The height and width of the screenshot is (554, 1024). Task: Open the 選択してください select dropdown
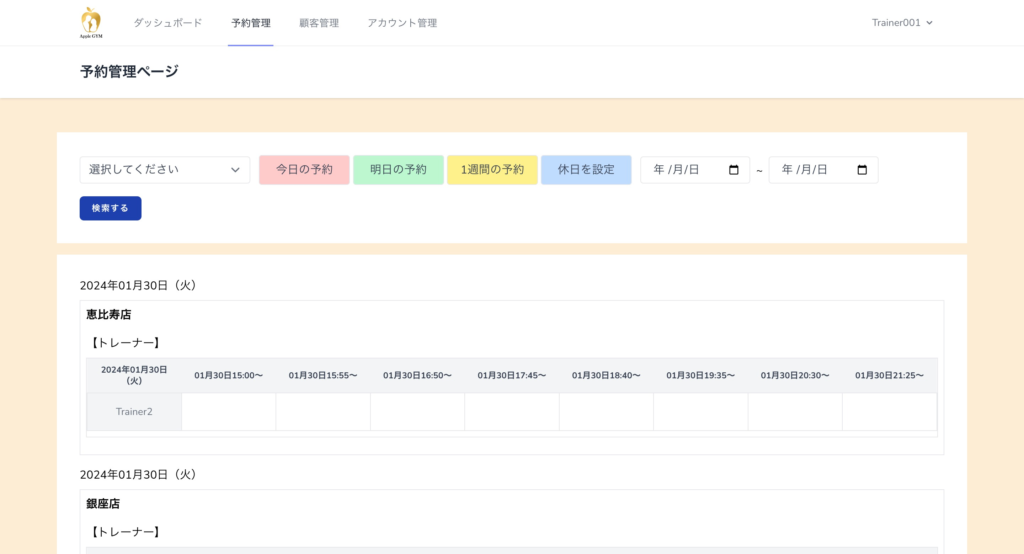[x=165, y=170]
